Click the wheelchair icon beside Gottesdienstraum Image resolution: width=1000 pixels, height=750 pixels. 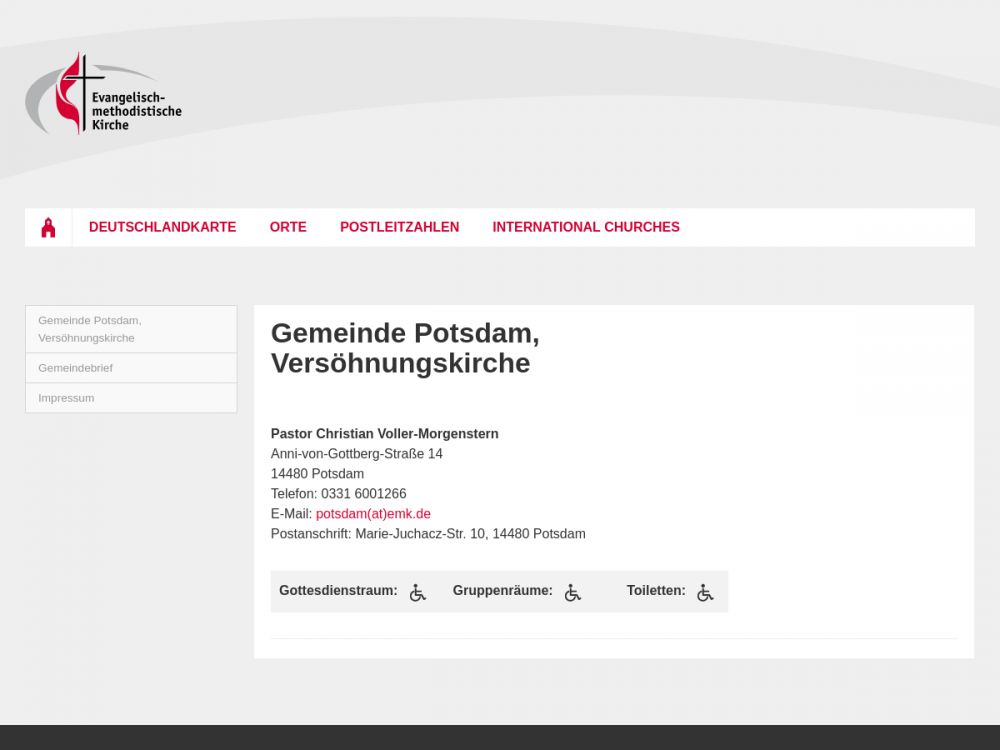click(x=418, y=592)
